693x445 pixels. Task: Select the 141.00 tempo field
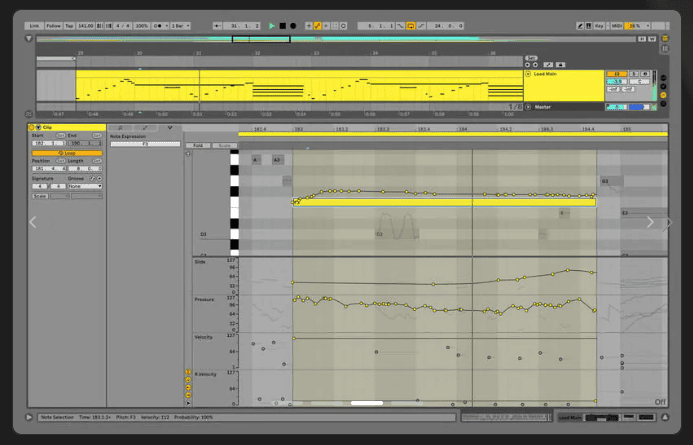[86, 26]
